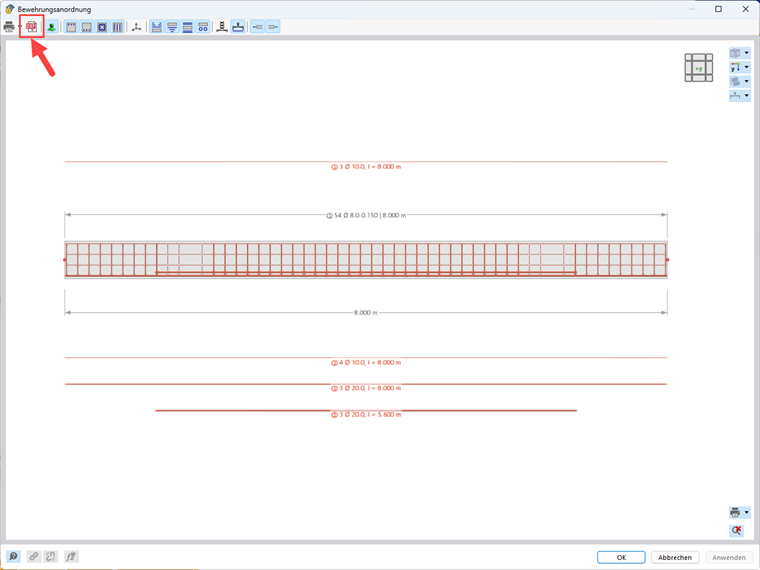Image resolution: width=760 pixels, height=570 pixels.
Task: Toggle the bar numbering '00' icon
Action: point(203,27)
